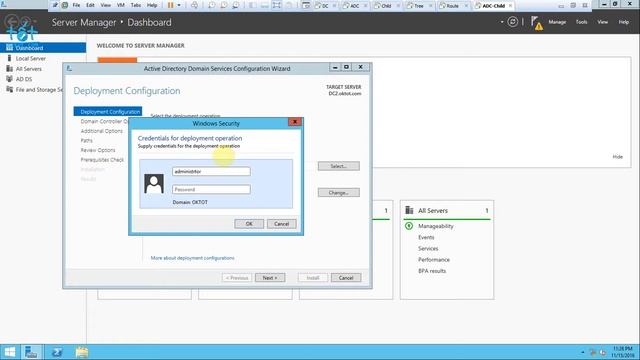
Task: Confirm credentials with the OK button
Action: (249, 224)
